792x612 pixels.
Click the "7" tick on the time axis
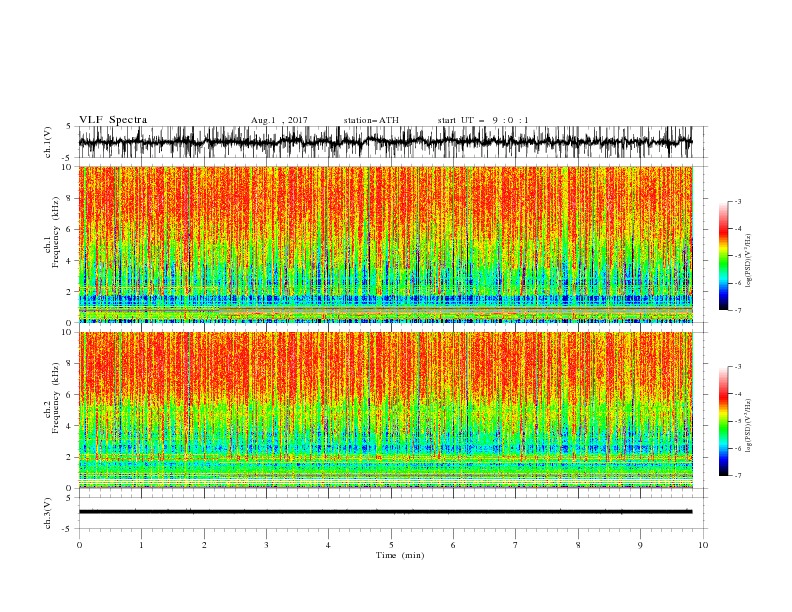click(516, 545)
